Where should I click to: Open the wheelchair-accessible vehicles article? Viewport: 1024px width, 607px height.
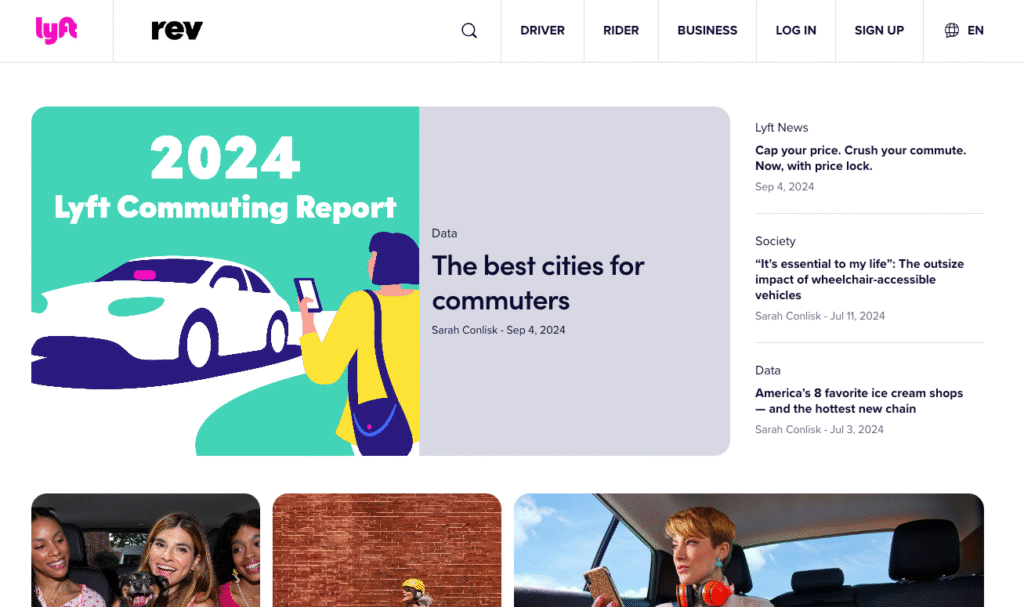859,280
